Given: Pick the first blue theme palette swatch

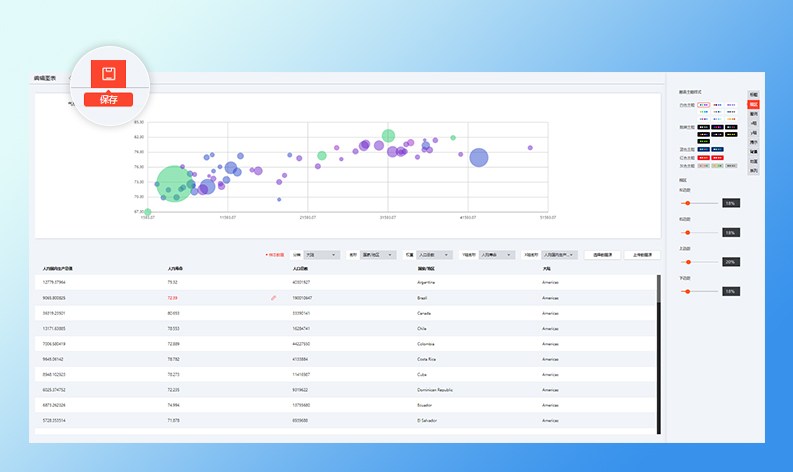Looking at the screenshot, I should (703, 149).
